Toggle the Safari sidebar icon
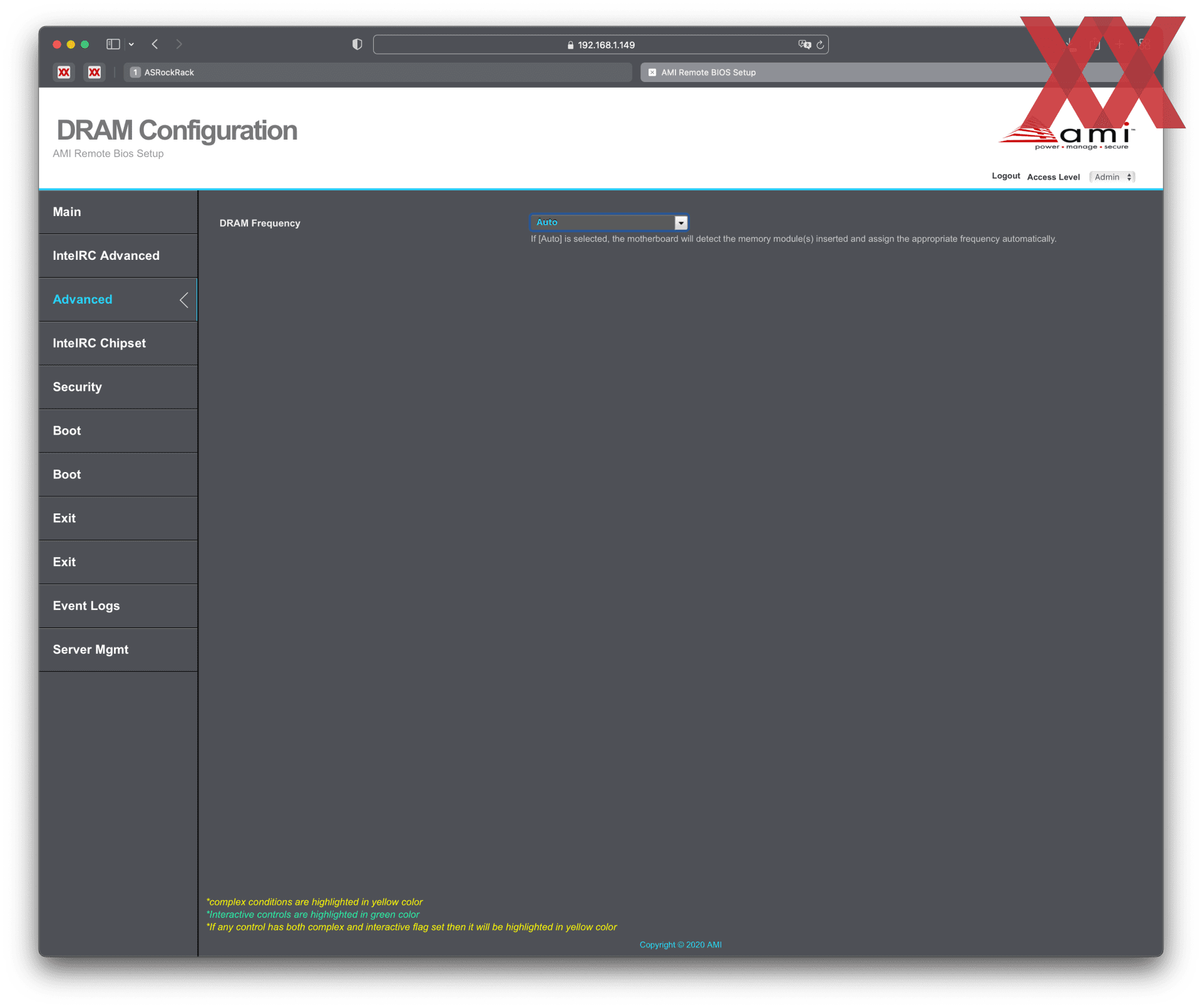The width and height of the screenshot is (1202, 1008). tap(113, 44)
